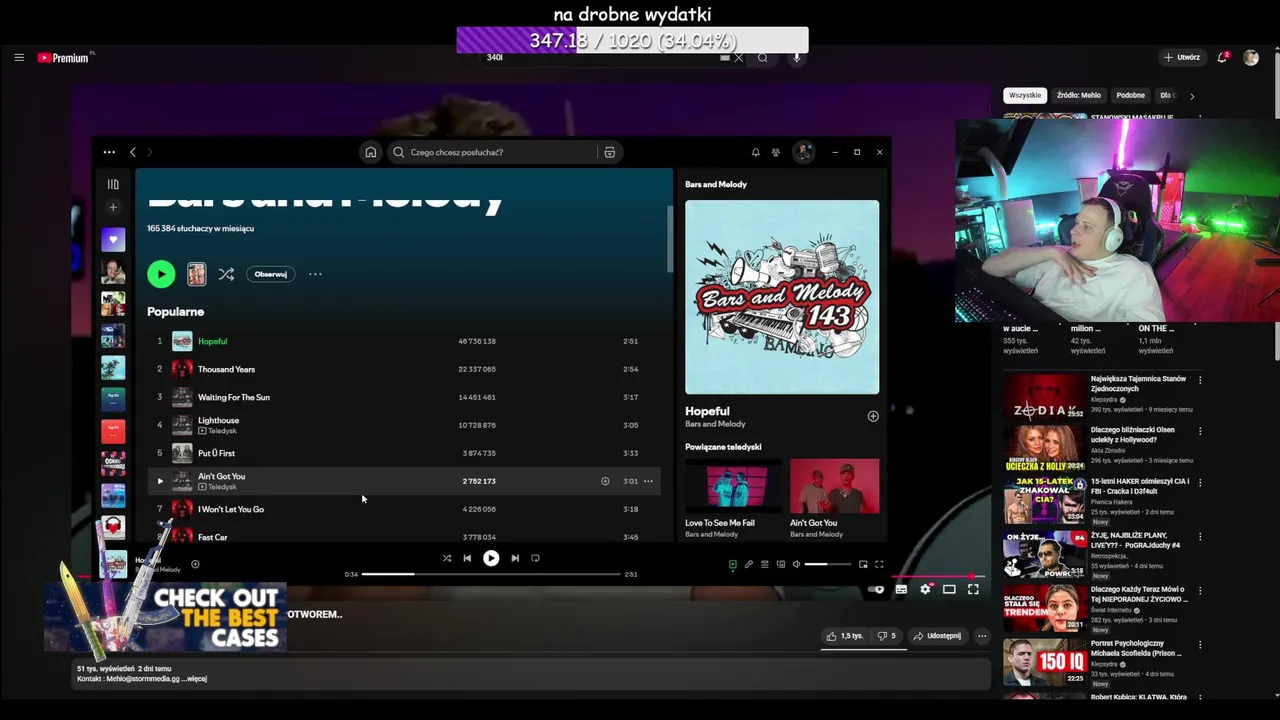
Task: Toggle YouTube subtitles button
Action: tap(901, 590)
